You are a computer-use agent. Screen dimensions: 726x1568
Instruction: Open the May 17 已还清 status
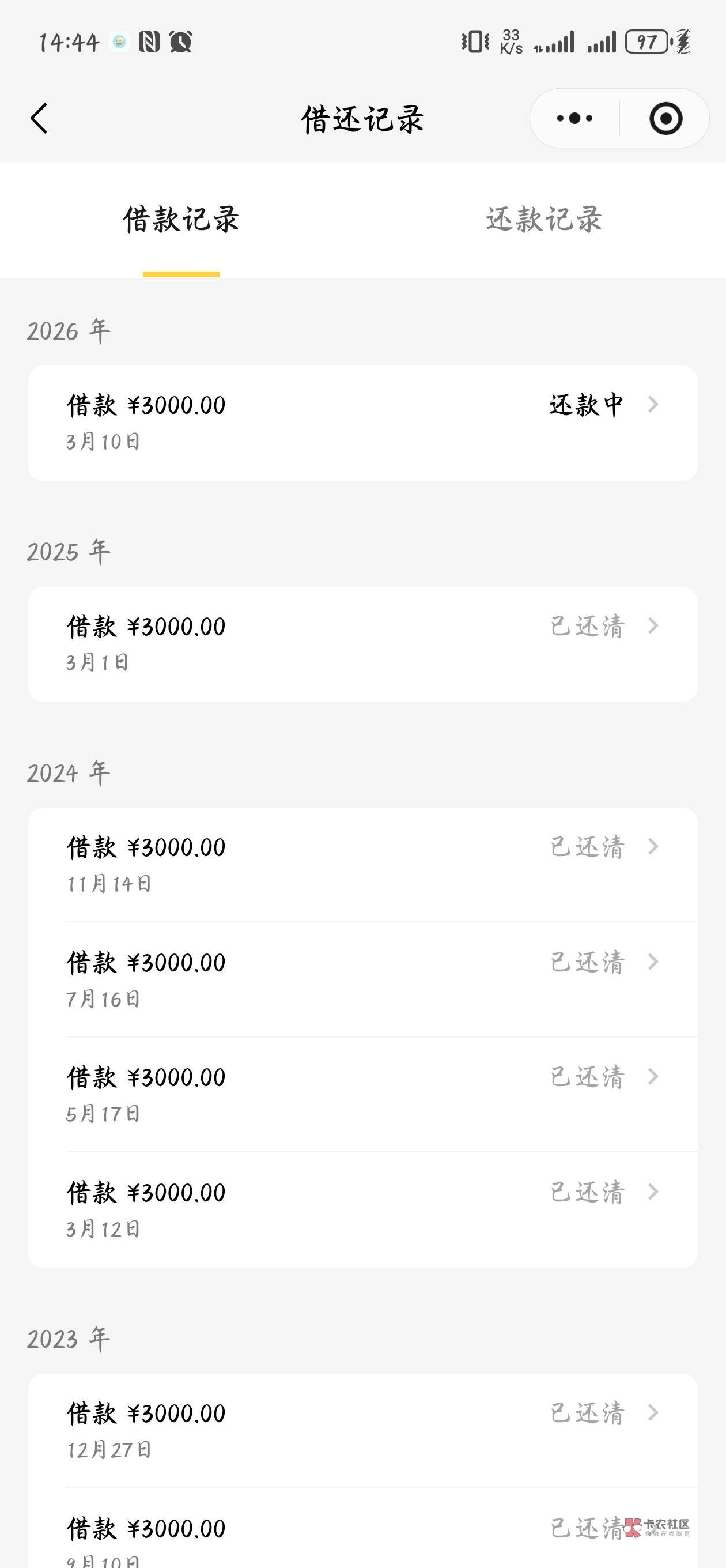click(x=587, y=1077)
